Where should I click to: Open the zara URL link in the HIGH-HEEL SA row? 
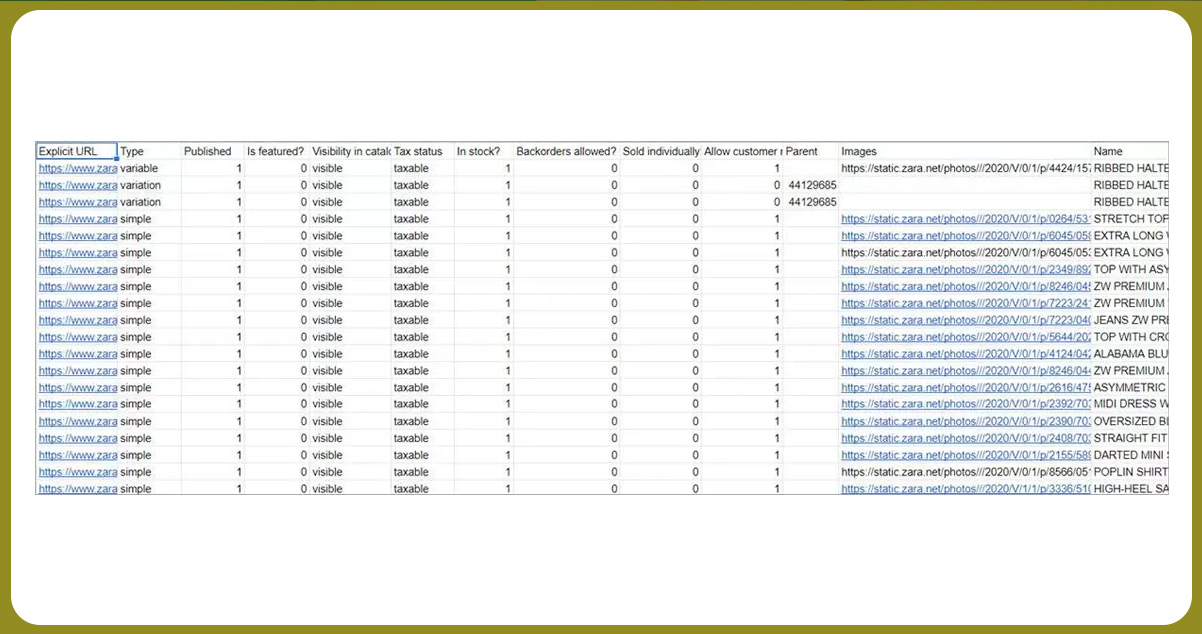pyautogui.click(x=78, y=489)
